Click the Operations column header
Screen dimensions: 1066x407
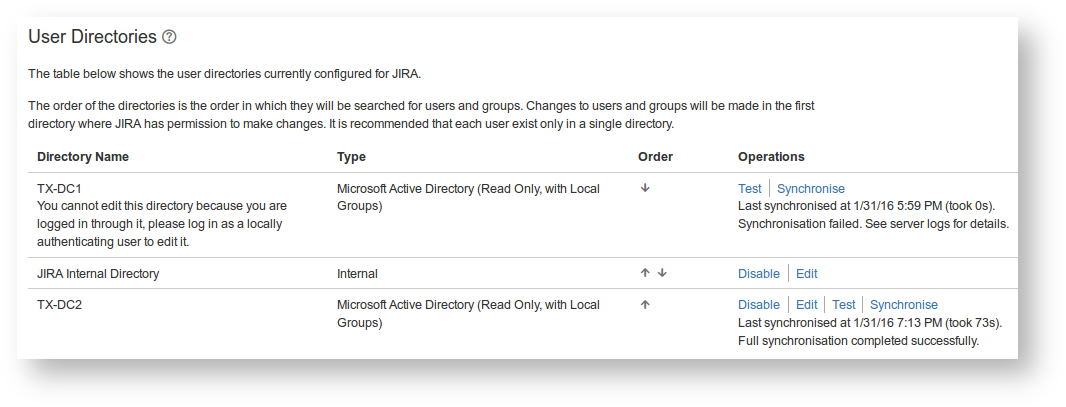coord(771,157)
